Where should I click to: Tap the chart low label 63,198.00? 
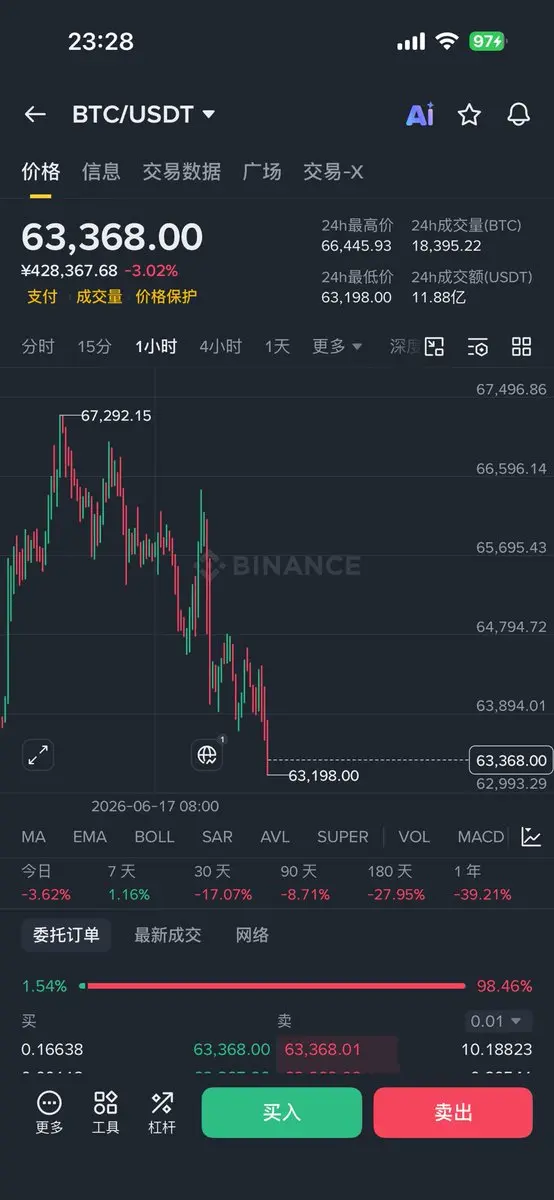pyautogui.click(x=323, y=775)
